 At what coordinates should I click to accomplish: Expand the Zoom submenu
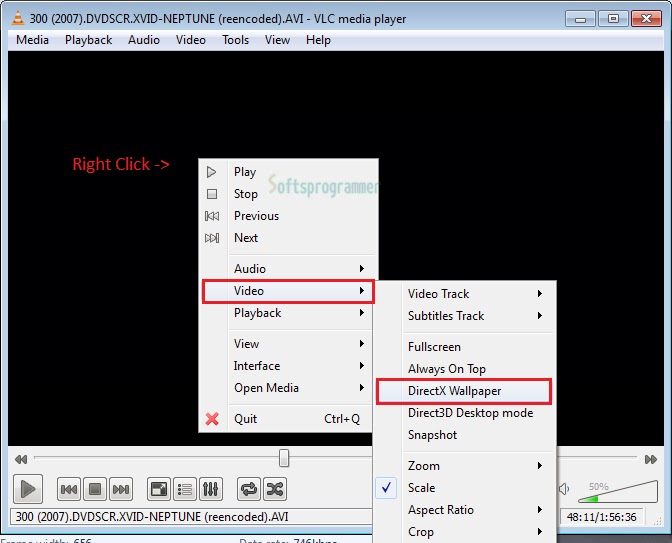coord(466,466)
